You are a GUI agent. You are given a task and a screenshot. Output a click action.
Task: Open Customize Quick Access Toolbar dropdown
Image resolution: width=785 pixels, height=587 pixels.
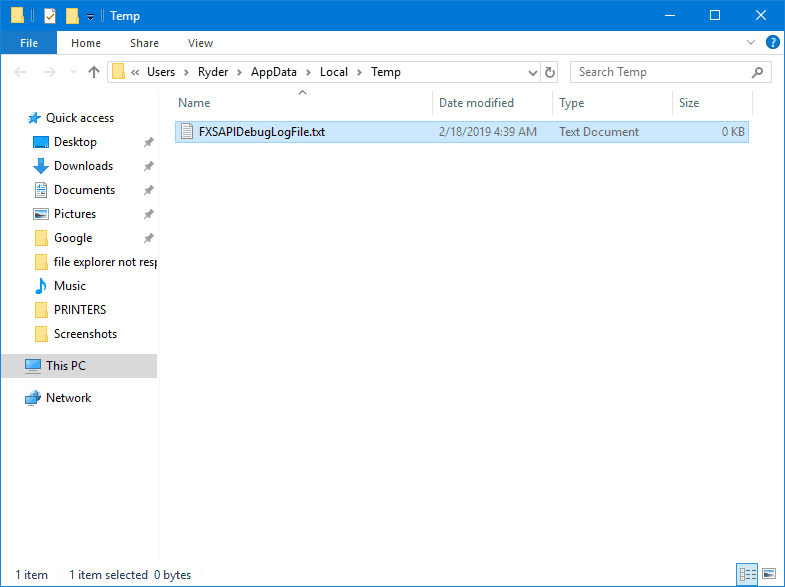[x=90, y=17]
